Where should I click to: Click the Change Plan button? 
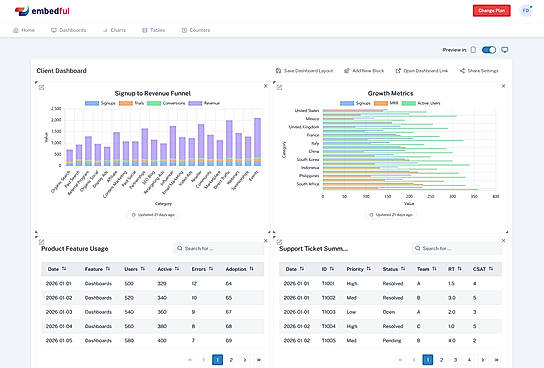coord(492,11)
